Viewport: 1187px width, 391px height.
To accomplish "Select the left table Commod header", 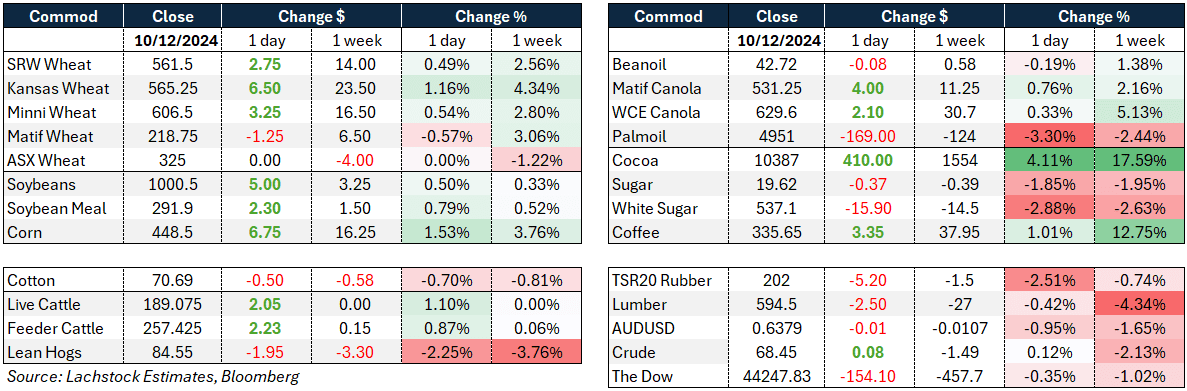I will point(65,17).
